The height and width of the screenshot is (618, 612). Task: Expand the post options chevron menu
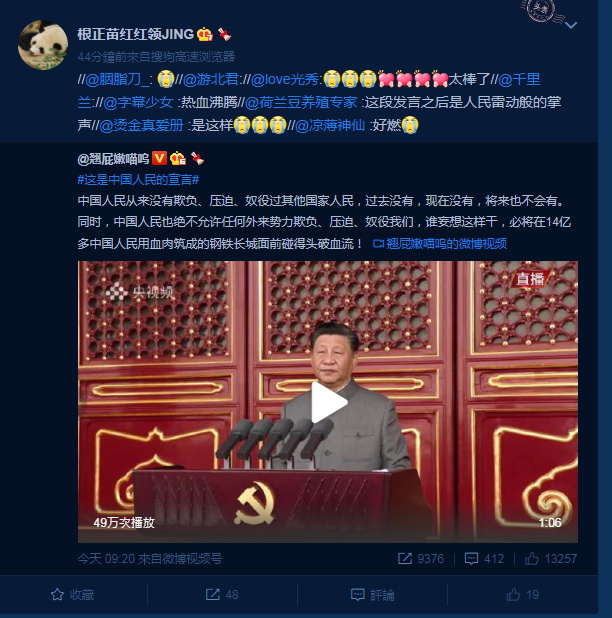coord(571,26)
